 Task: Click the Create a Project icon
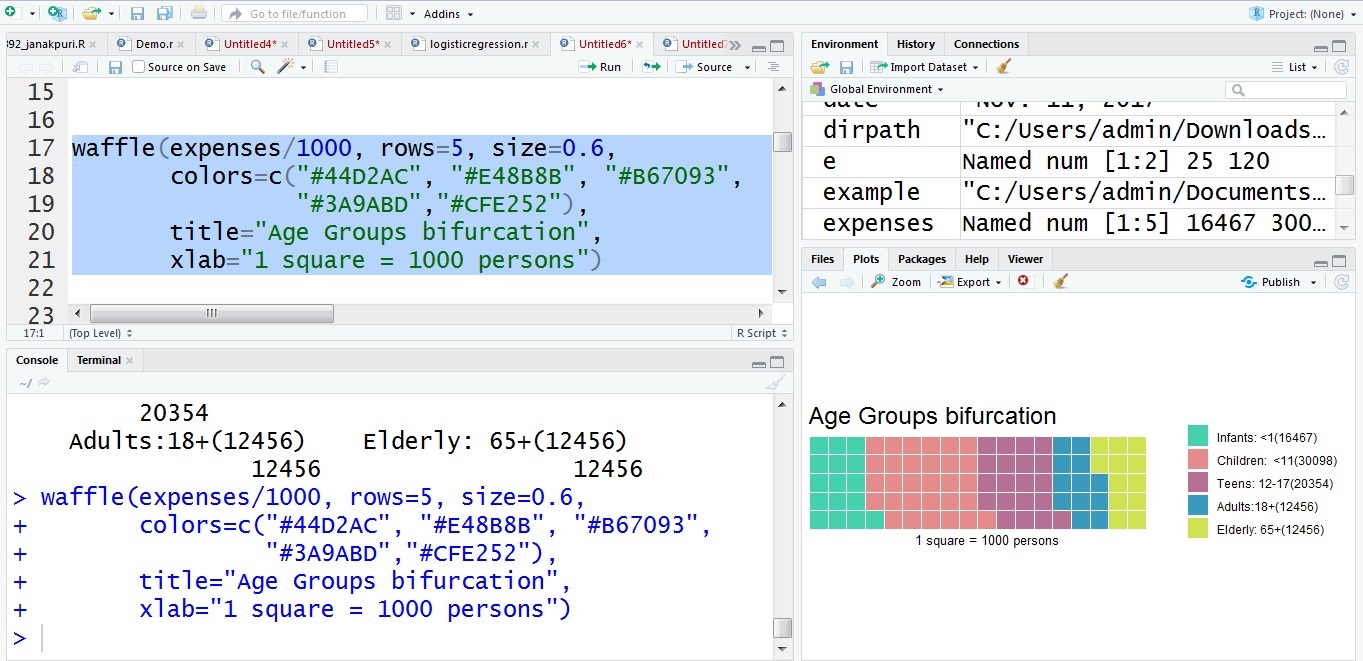coord(56,13)
